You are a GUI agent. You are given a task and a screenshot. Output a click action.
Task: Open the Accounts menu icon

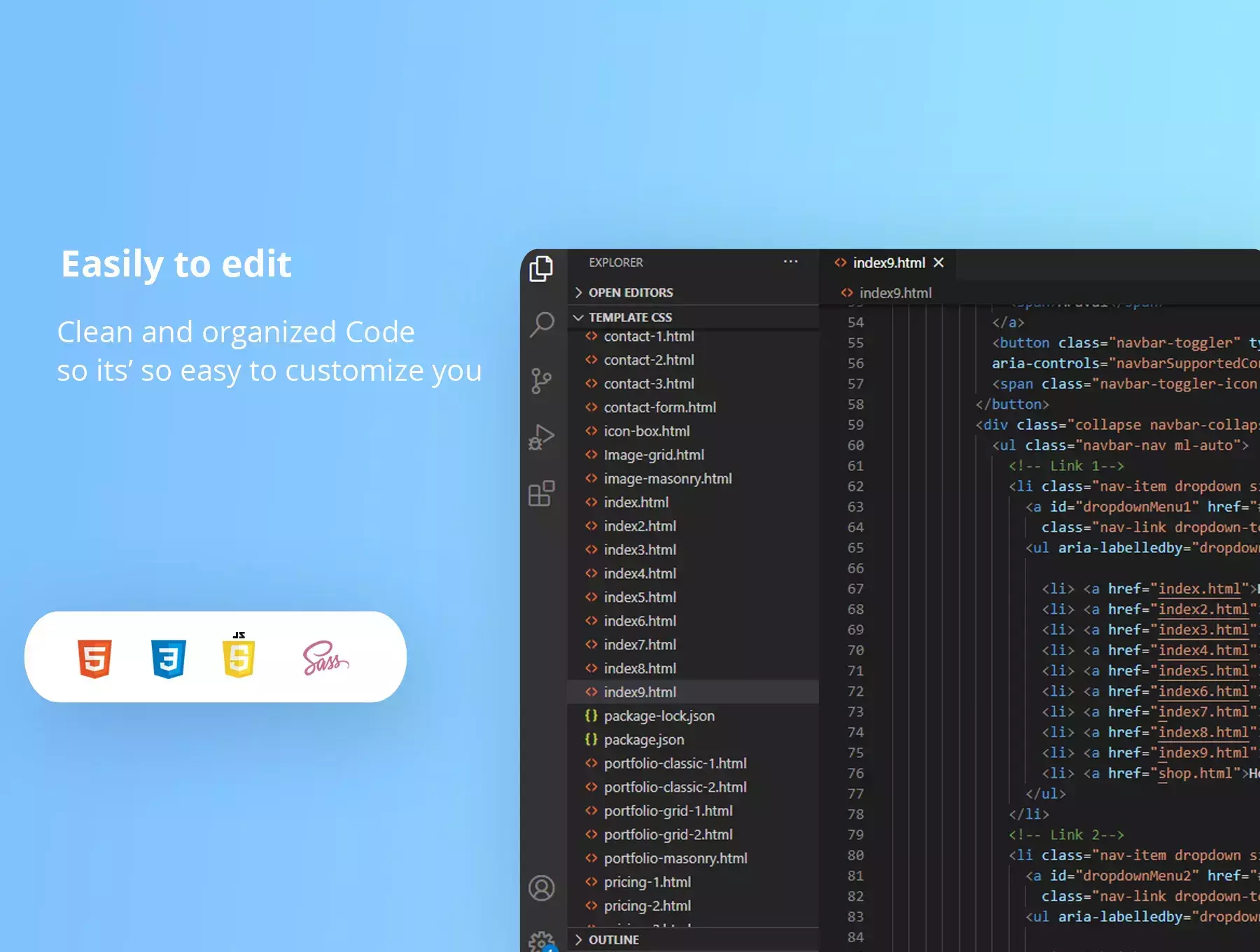click(x=541, y=888)
